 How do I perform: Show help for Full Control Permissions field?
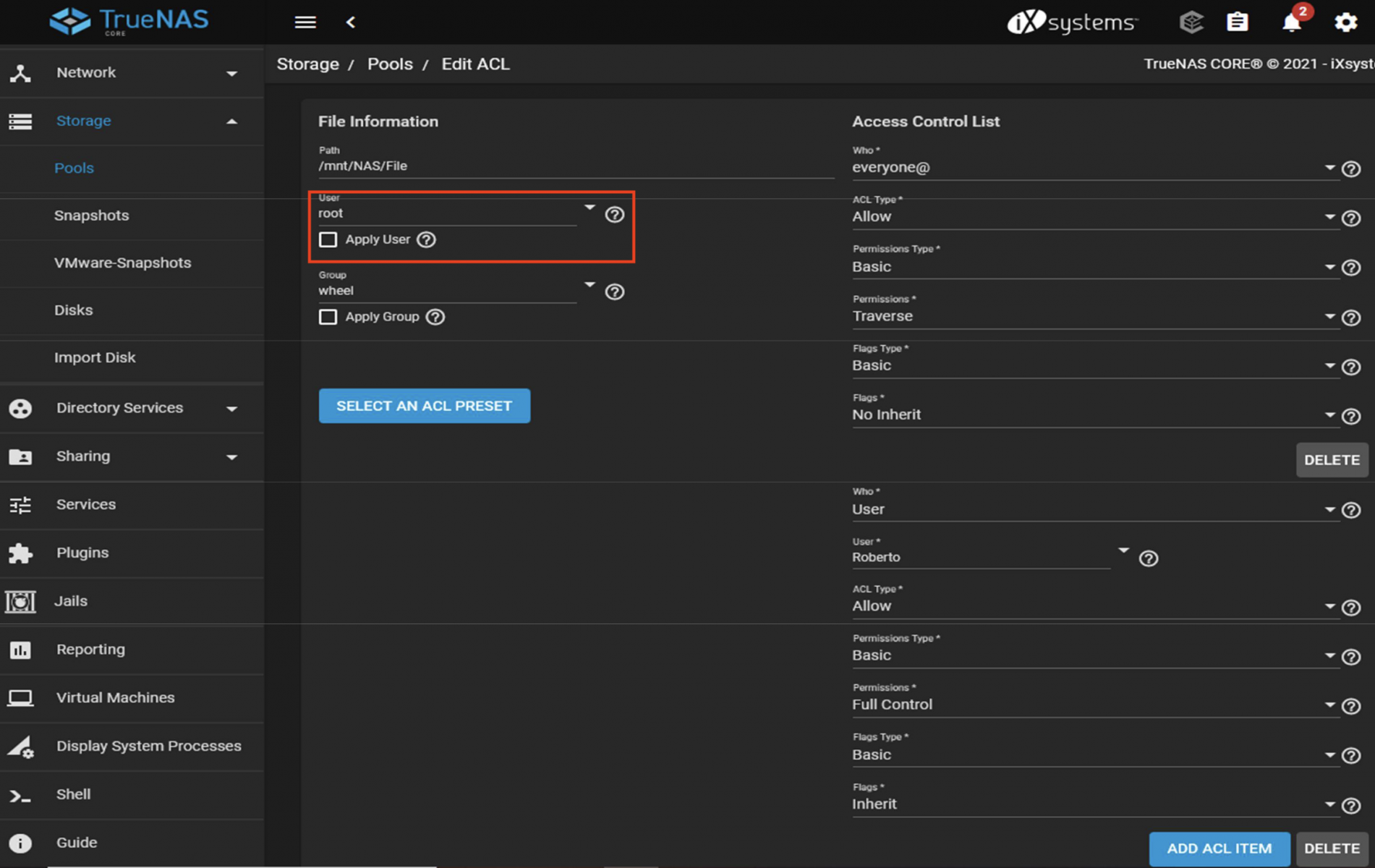click(x=1351, y=707)
